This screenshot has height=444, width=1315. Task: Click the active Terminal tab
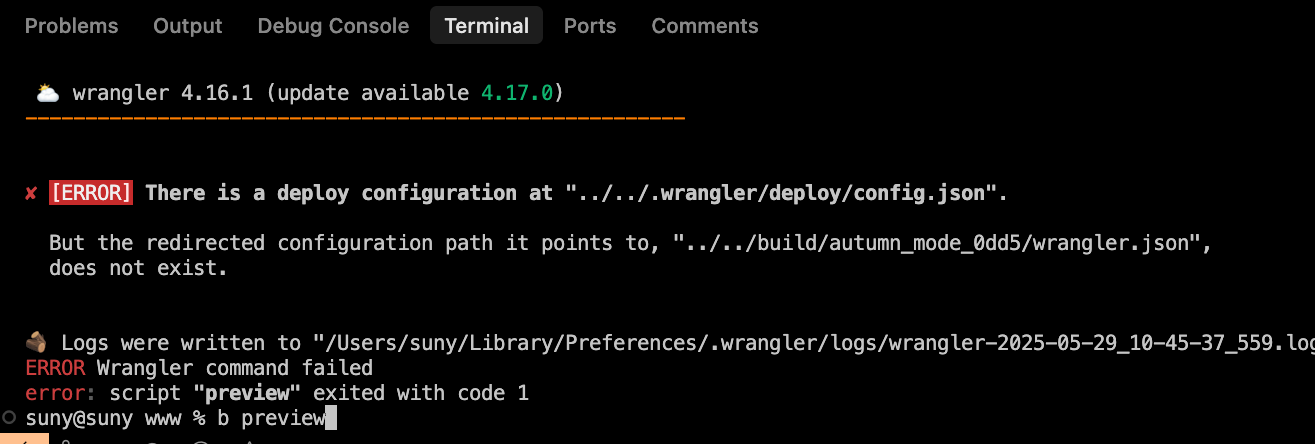click(x=486, y=26)
